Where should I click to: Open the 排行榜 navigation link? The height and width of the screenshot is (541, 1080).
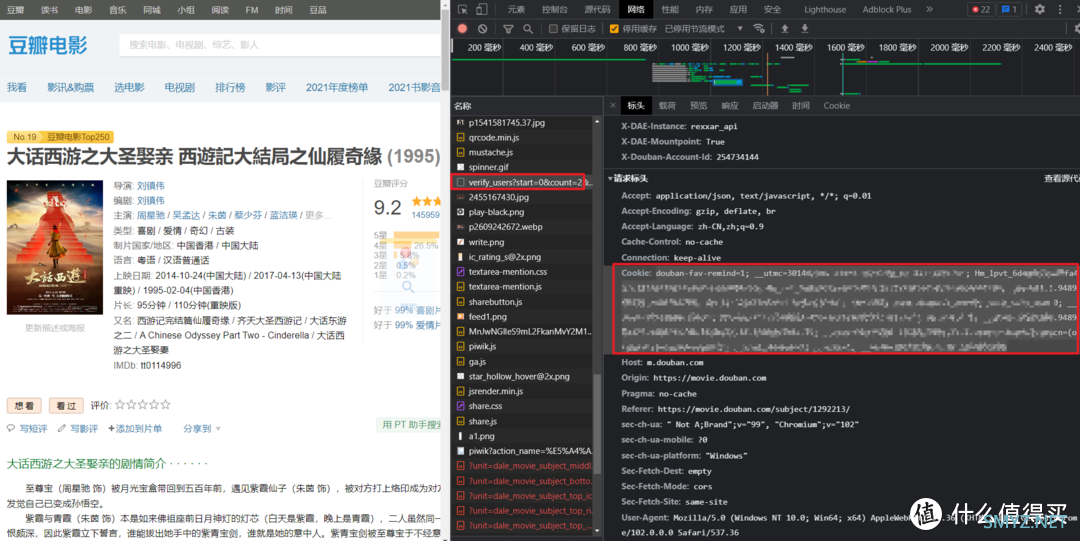[230, 88]
